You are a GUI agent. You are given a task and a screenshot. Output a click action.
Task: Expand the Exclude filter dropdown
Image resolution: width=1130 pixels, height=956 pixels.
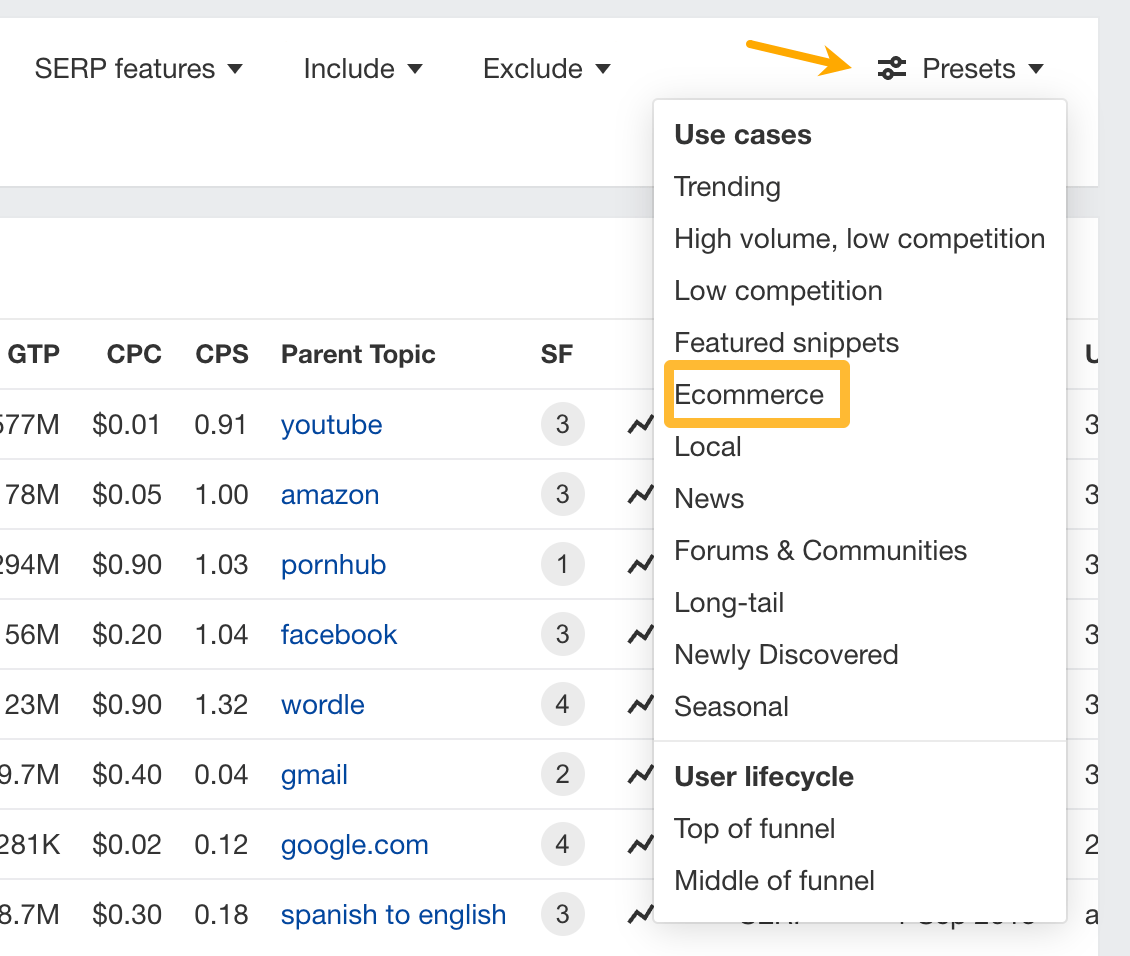546,69
